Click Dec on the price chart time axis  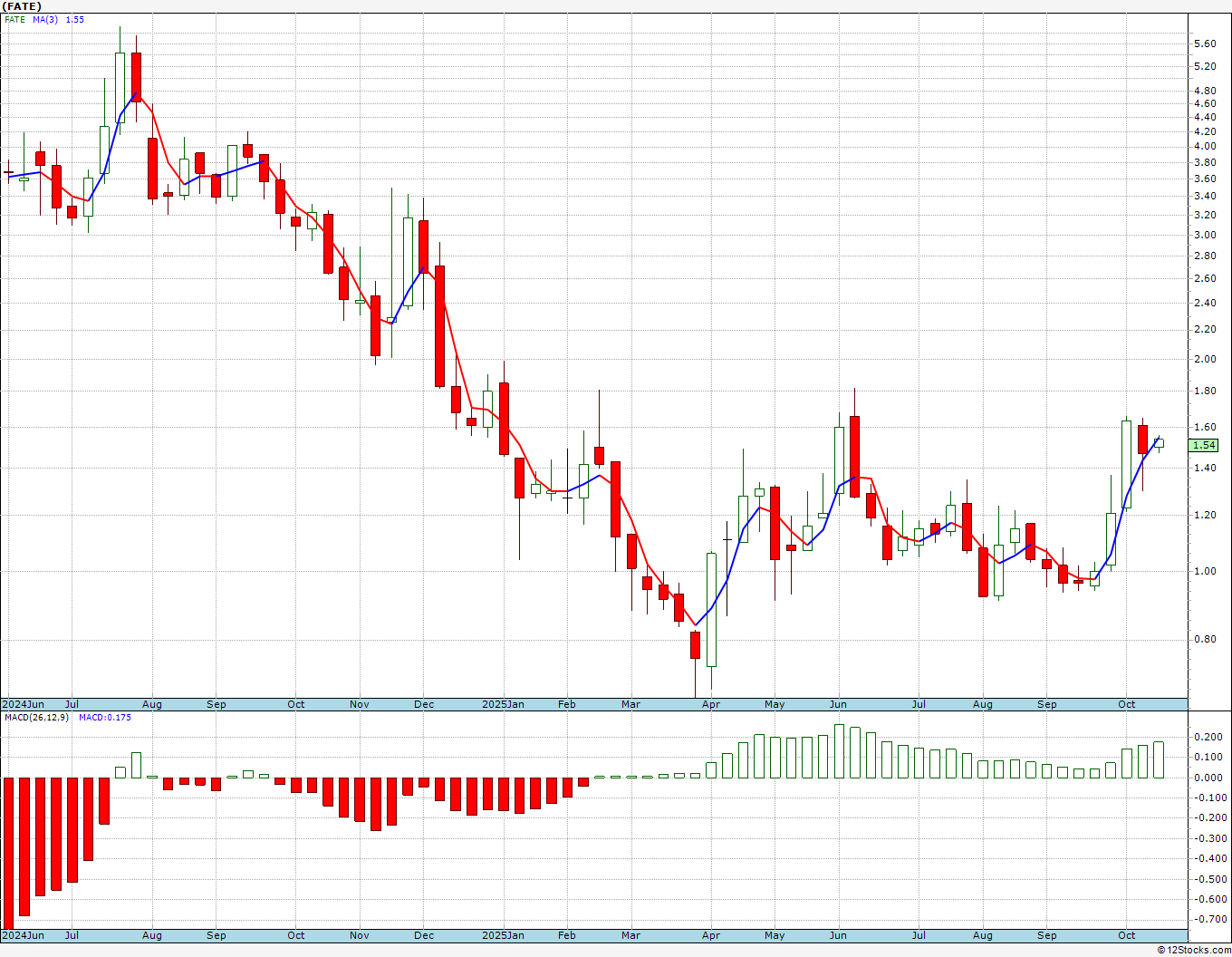coord(424,704)
